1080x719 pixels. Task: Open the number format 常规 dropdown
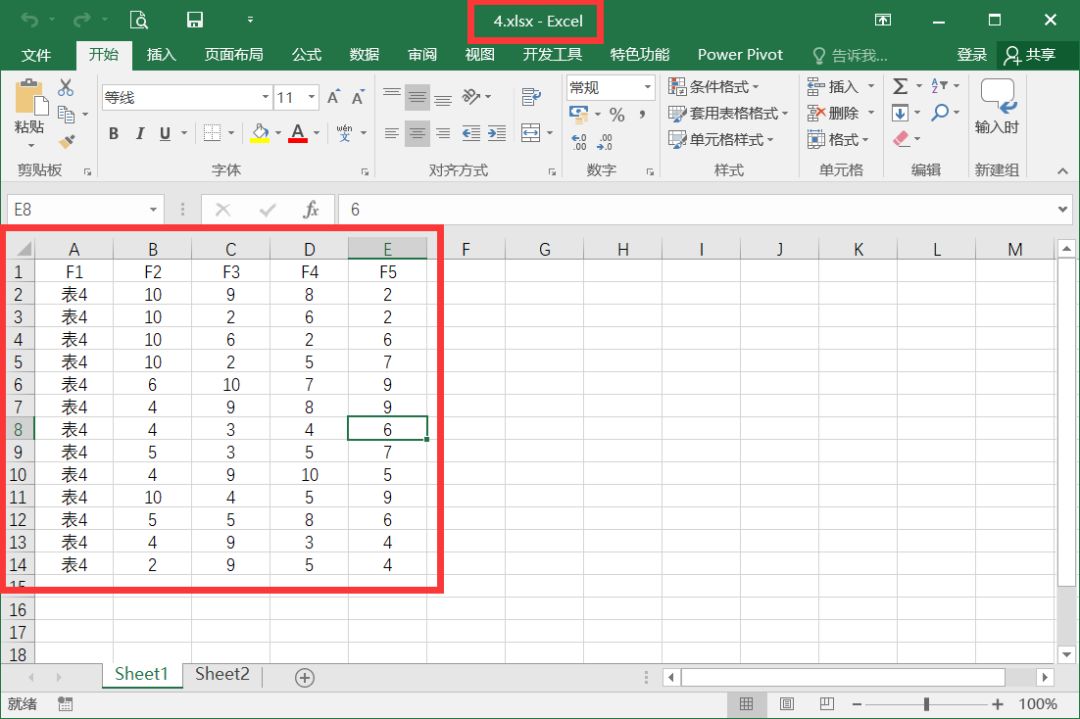(647, 87)
